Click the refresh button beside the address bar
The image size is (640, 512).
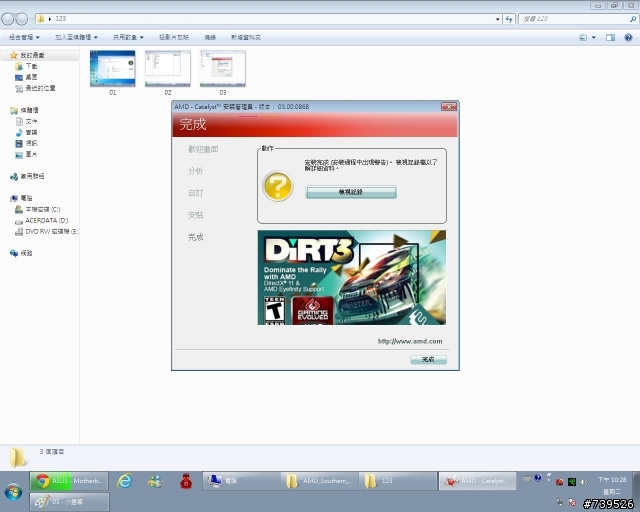(x=509, y=19)
